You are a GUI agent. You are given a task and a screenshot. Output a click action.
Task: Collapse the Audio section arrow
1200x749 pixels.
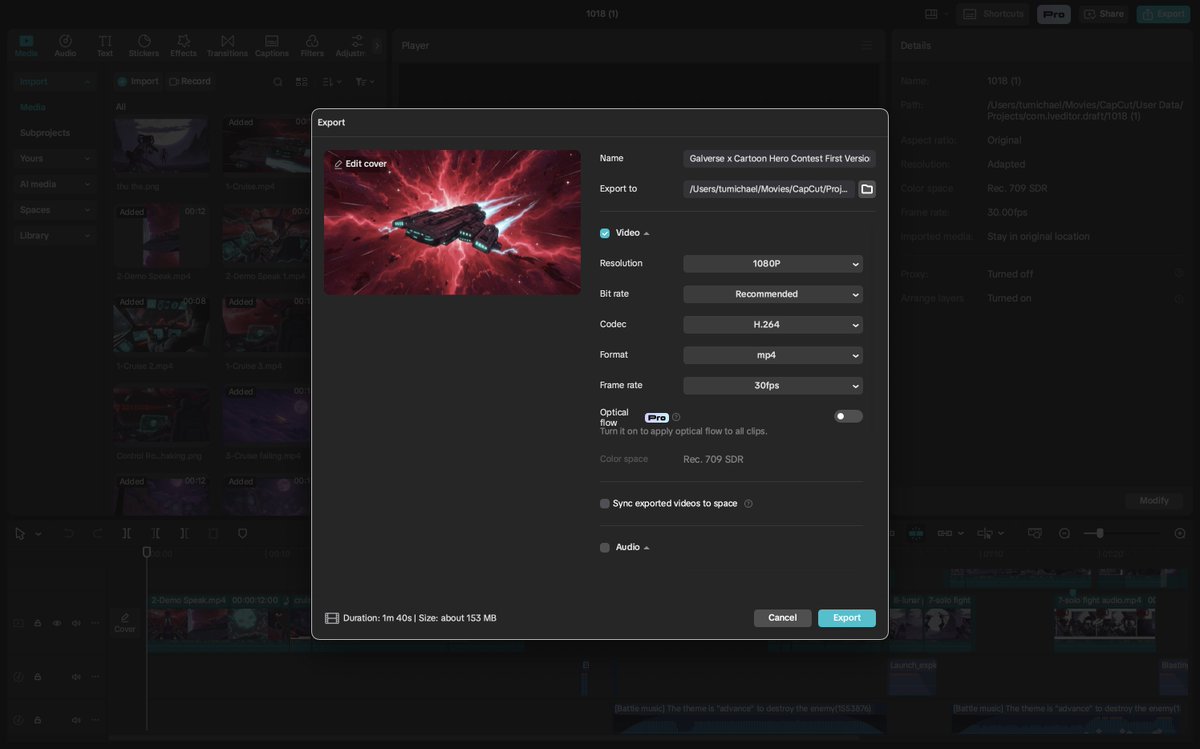647,548
